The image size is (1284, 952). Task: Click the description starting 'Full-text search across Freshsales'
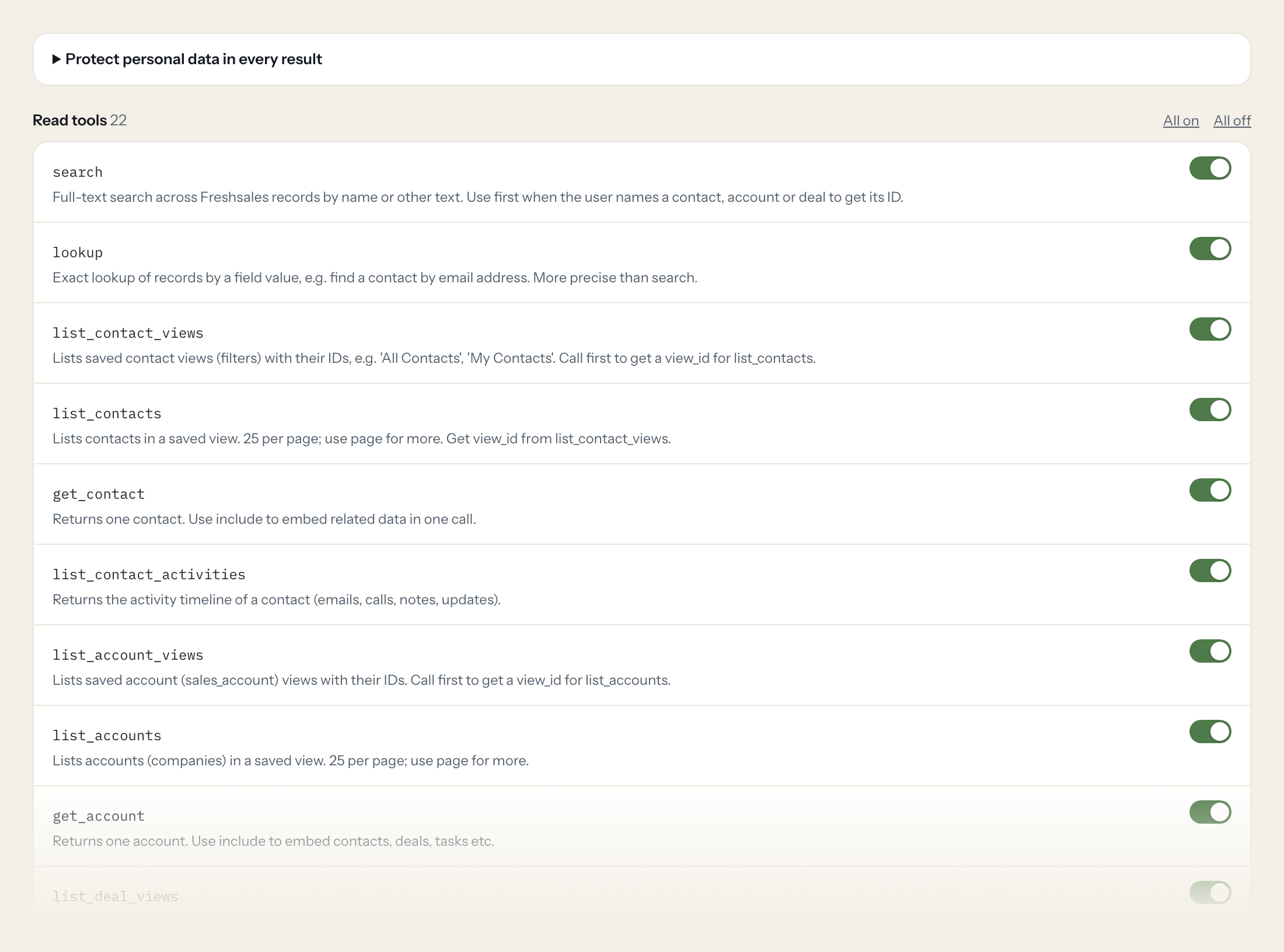[478, 197]
